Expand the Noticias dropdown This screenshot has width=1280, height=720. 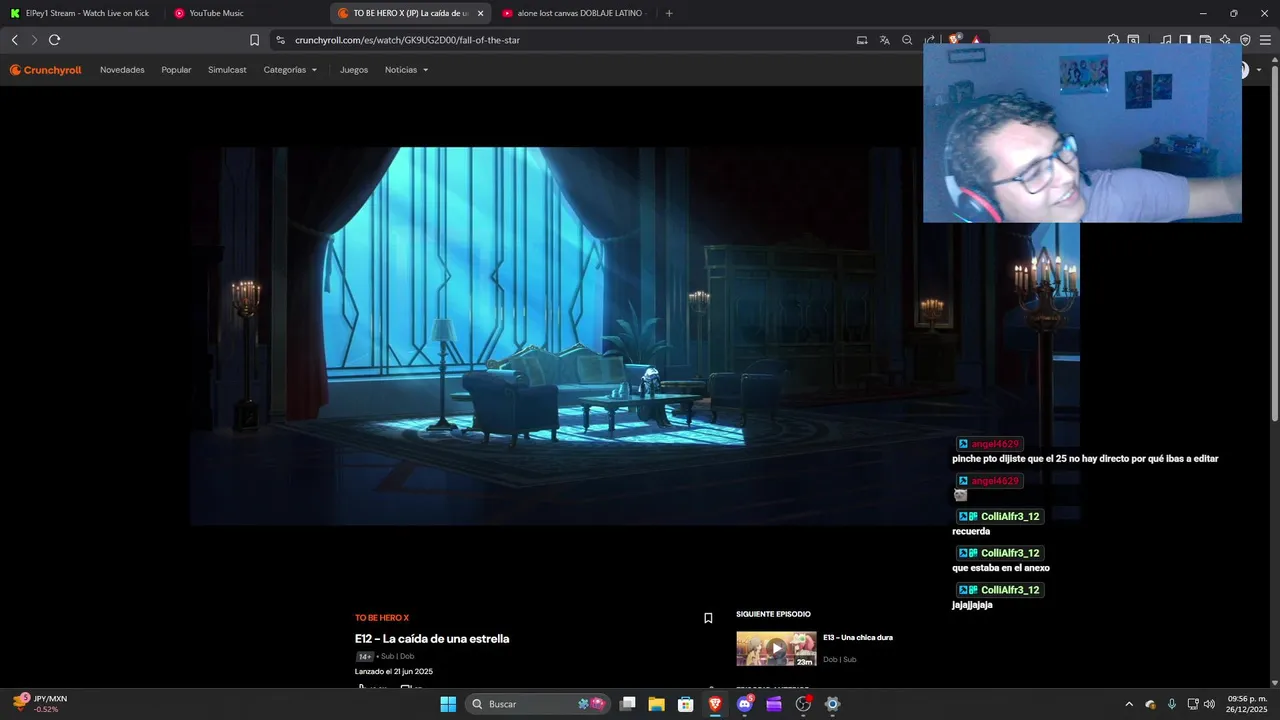coord(406,70)
